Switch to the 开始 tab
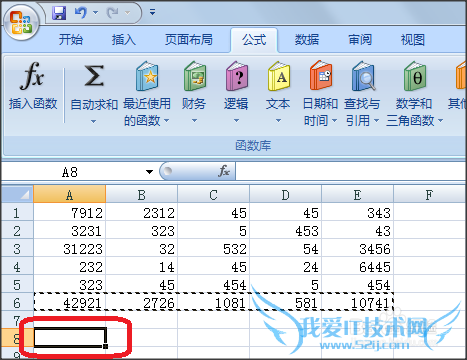 coord(71,40)
